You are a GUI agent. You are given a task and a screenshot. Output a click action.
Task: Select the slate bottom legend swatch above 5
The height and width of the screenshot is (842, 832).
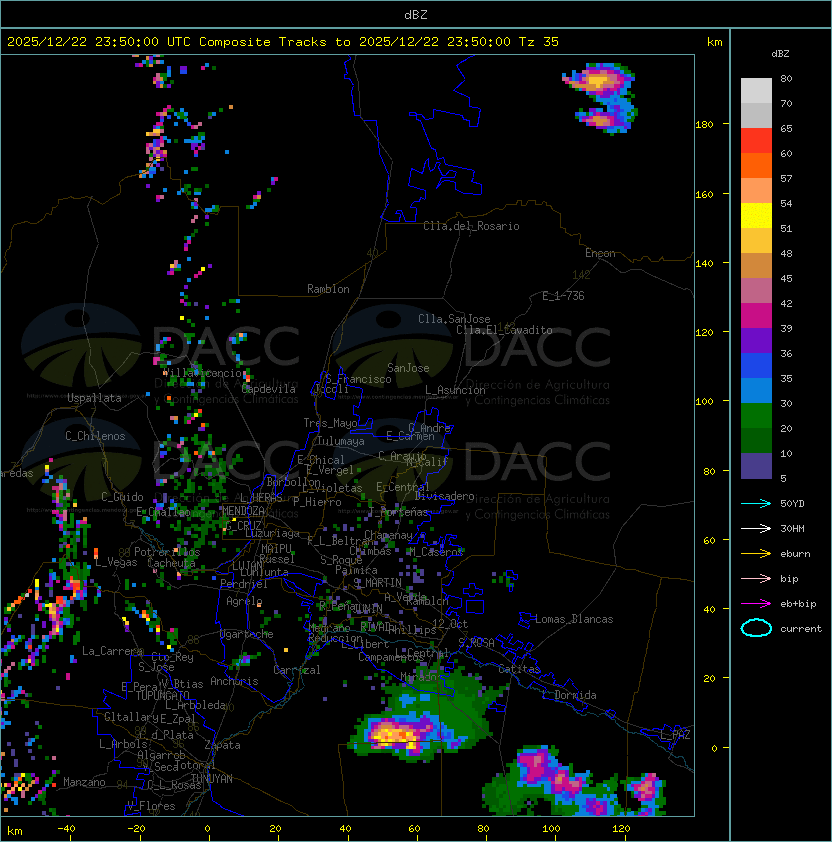(x=756, y=466)
